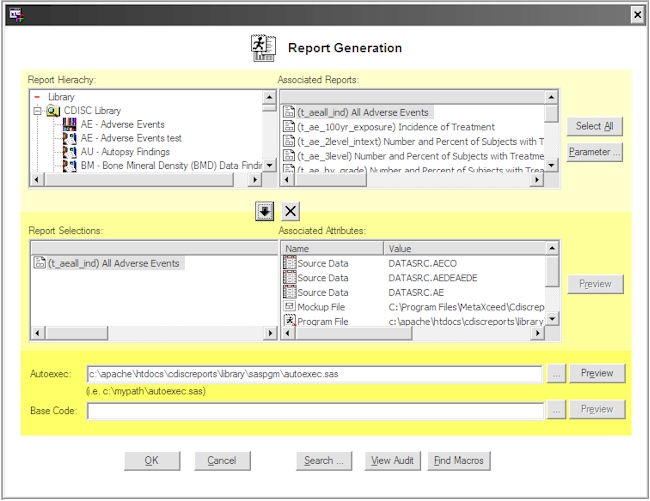Click the t_ae_3level report icon
This screenshot has width=650, height=501.
[289, 156]
